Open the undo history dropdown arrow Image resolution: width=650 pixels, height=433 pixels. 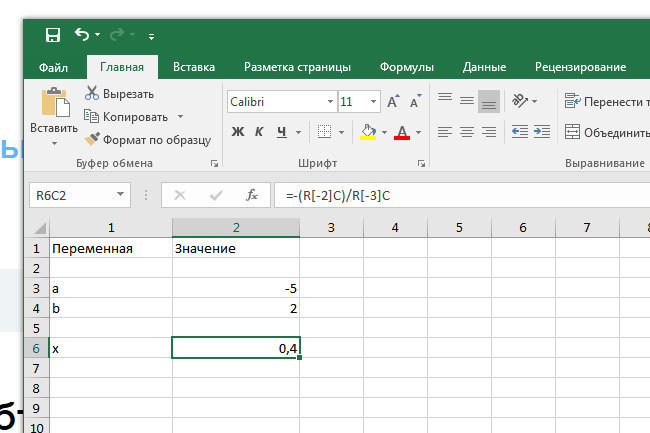[98, 34]
